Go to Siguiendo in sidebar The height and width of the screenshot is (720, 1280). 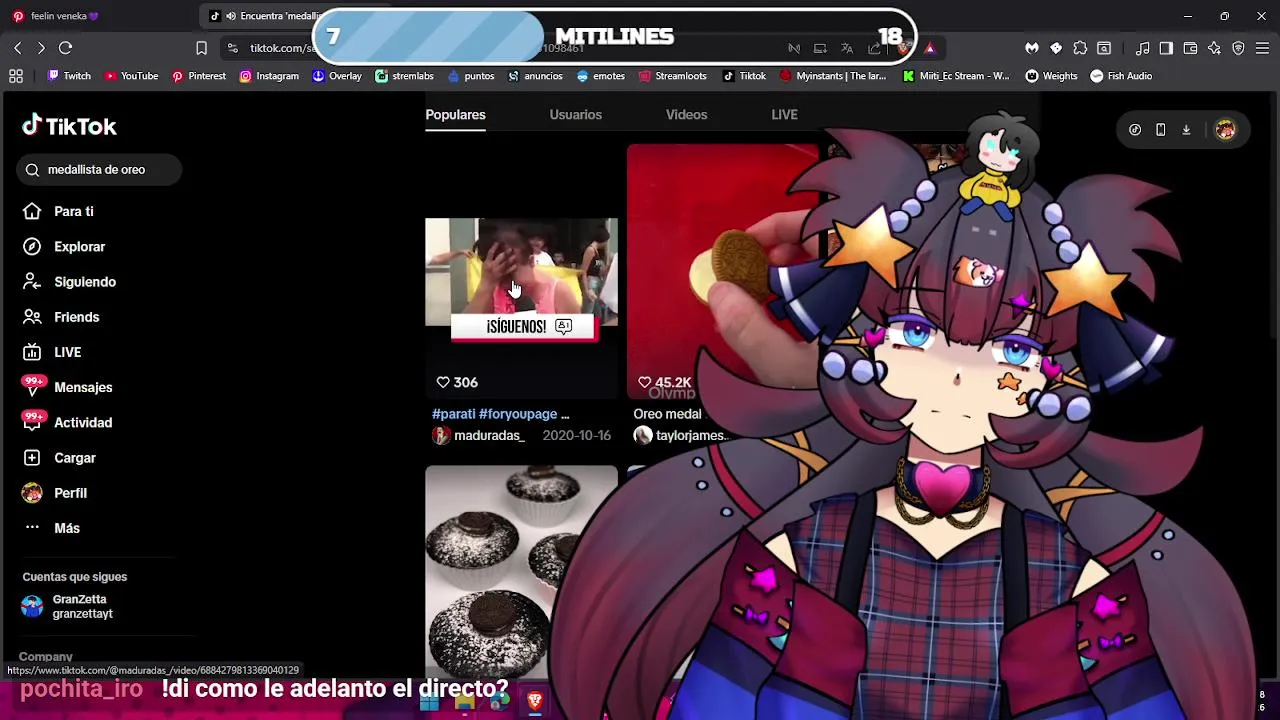(70, 282)
